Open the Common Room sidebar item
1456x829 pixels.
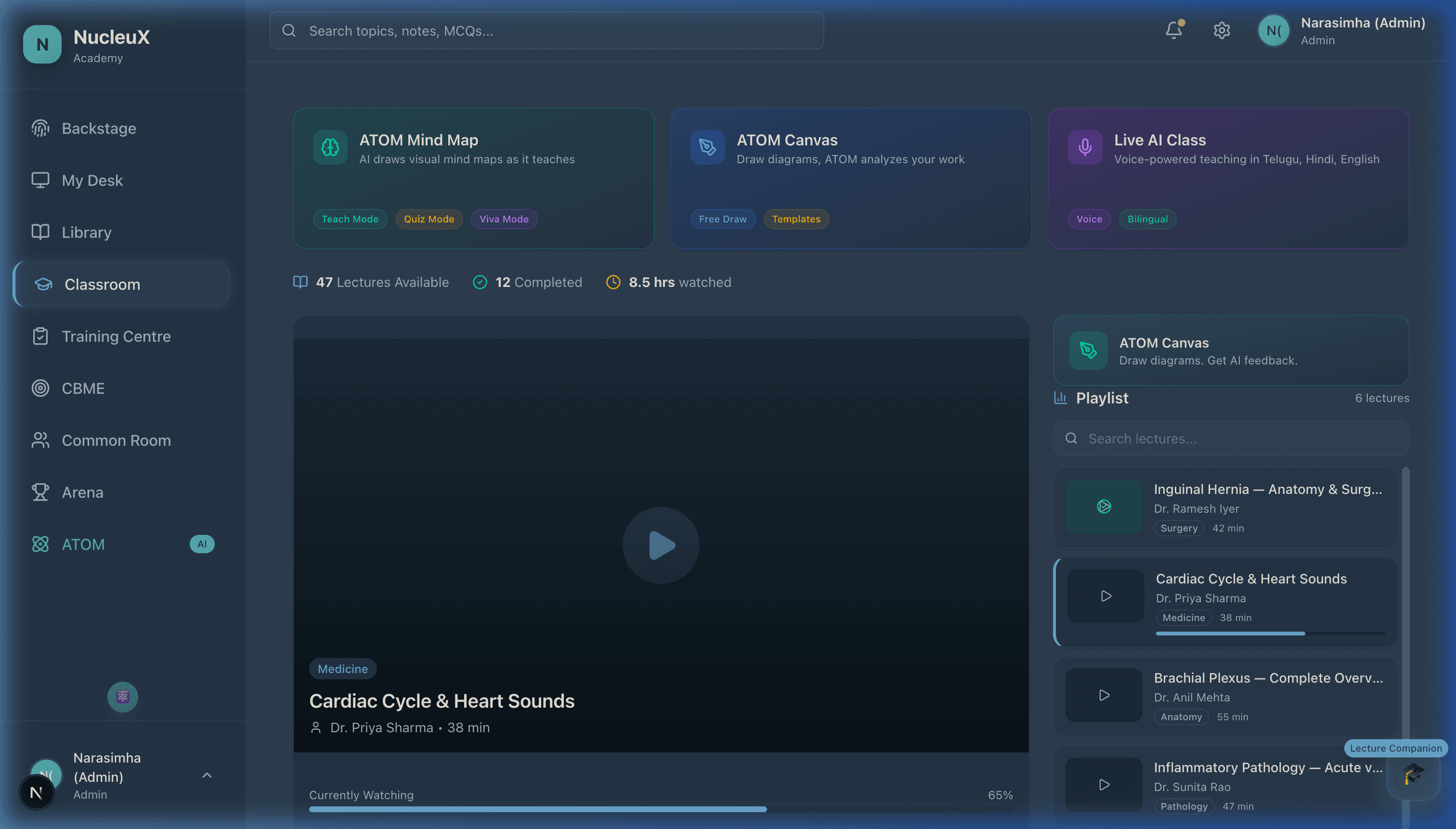(x=116, y=440)
